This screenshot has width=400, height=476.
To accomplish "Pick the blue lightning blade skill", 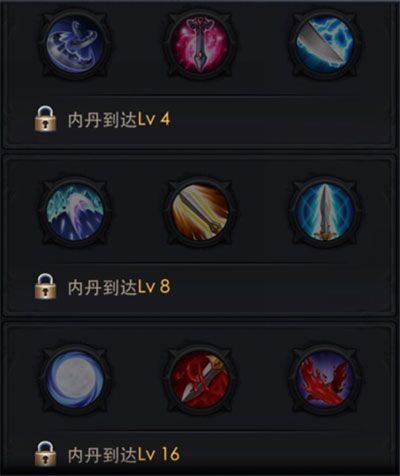I will coord(325,44).
